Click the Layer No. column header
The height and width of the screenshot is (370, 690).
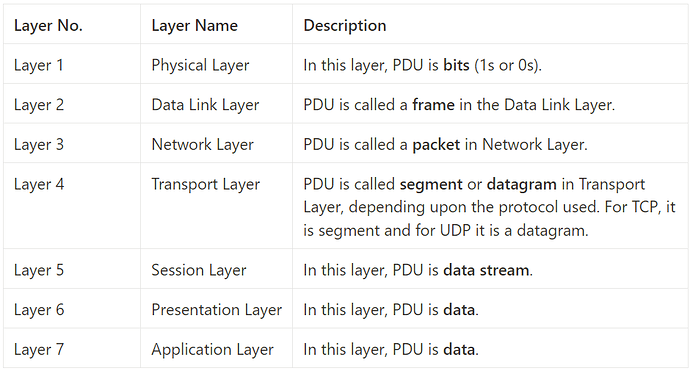tap(48, 26)
